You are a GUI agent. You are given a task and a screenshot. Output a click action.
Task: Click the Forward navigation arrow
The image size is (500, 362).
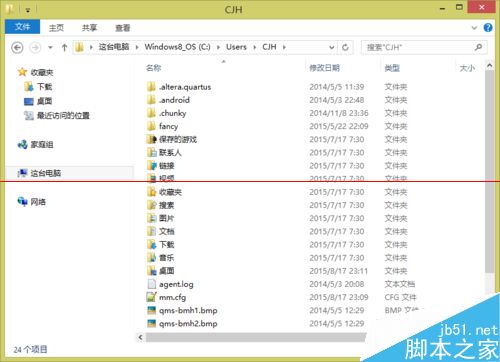coord(35,48)
